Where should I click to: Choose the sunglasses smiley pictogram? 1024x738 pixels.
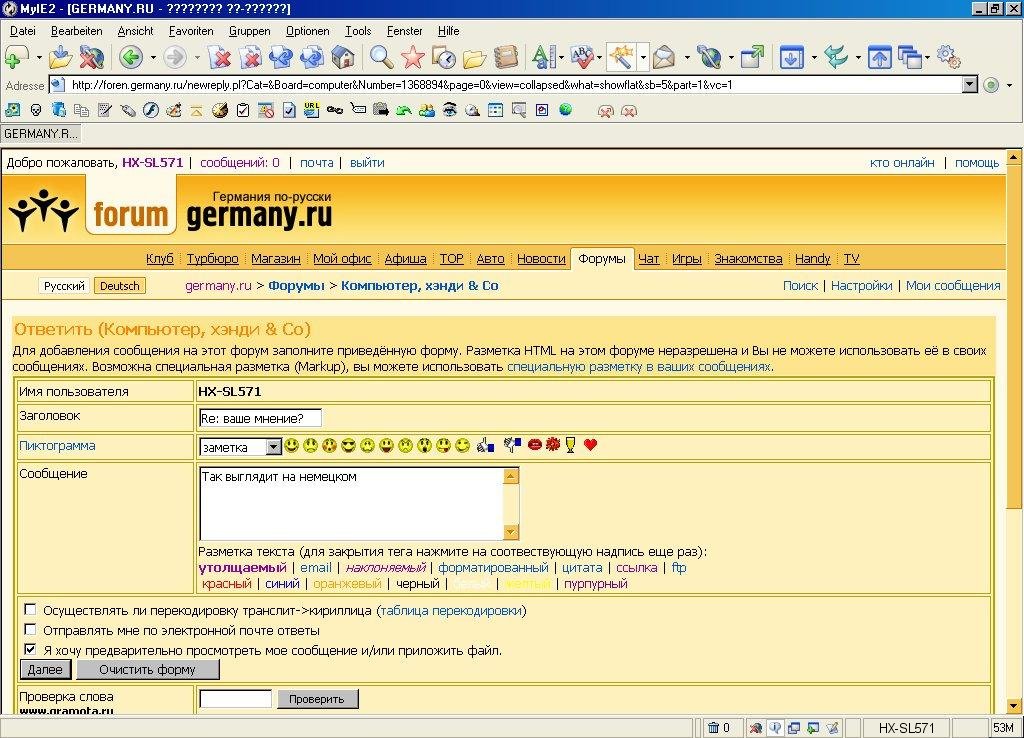(349, 445)
